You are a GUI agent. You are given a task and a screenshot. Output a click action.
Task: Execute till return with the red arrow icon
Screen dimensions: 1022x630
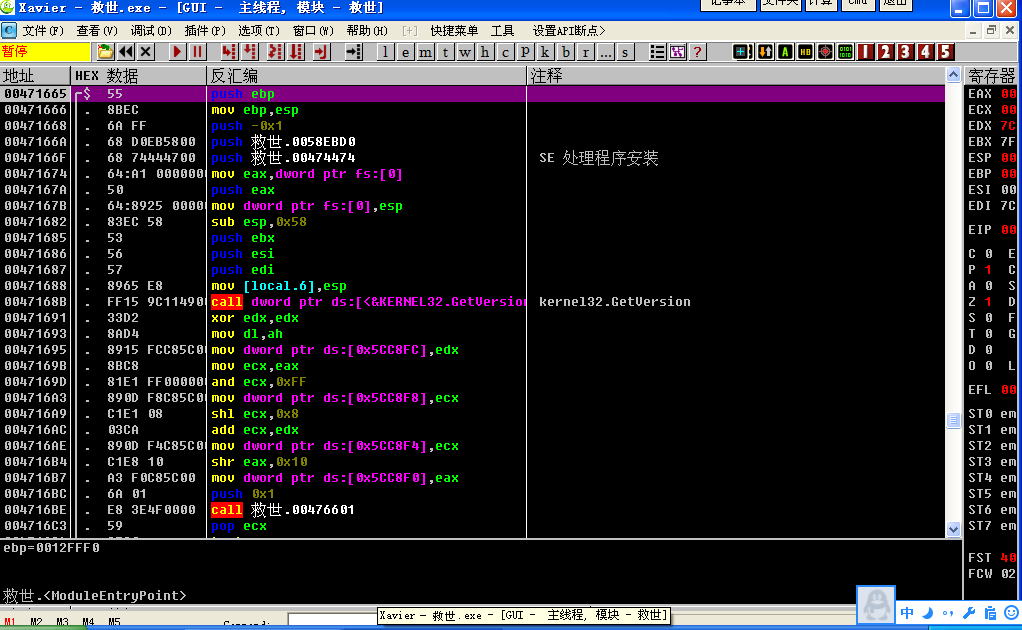[321, 52]
